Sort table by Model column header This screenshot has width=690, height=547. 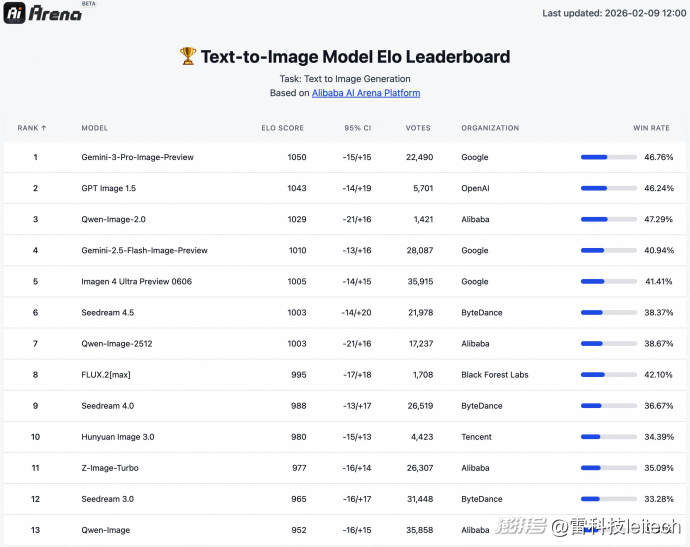click(x=94, y=128)
